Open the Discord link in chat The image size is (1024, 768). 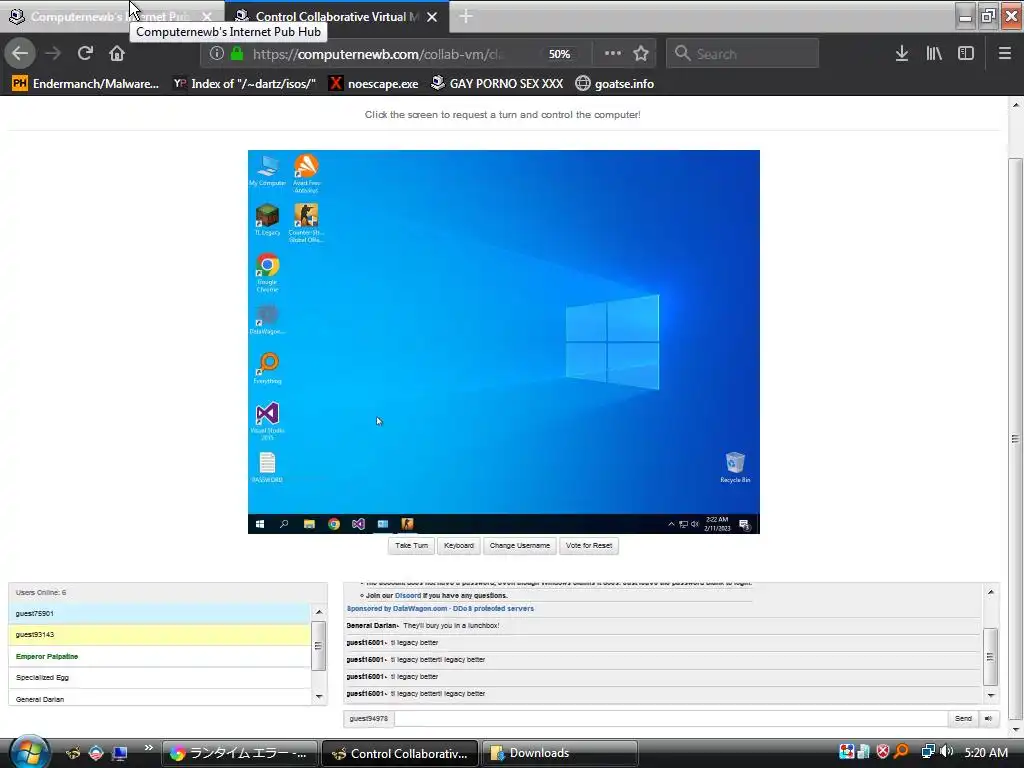pyautogui.click(x=408, y=596)
